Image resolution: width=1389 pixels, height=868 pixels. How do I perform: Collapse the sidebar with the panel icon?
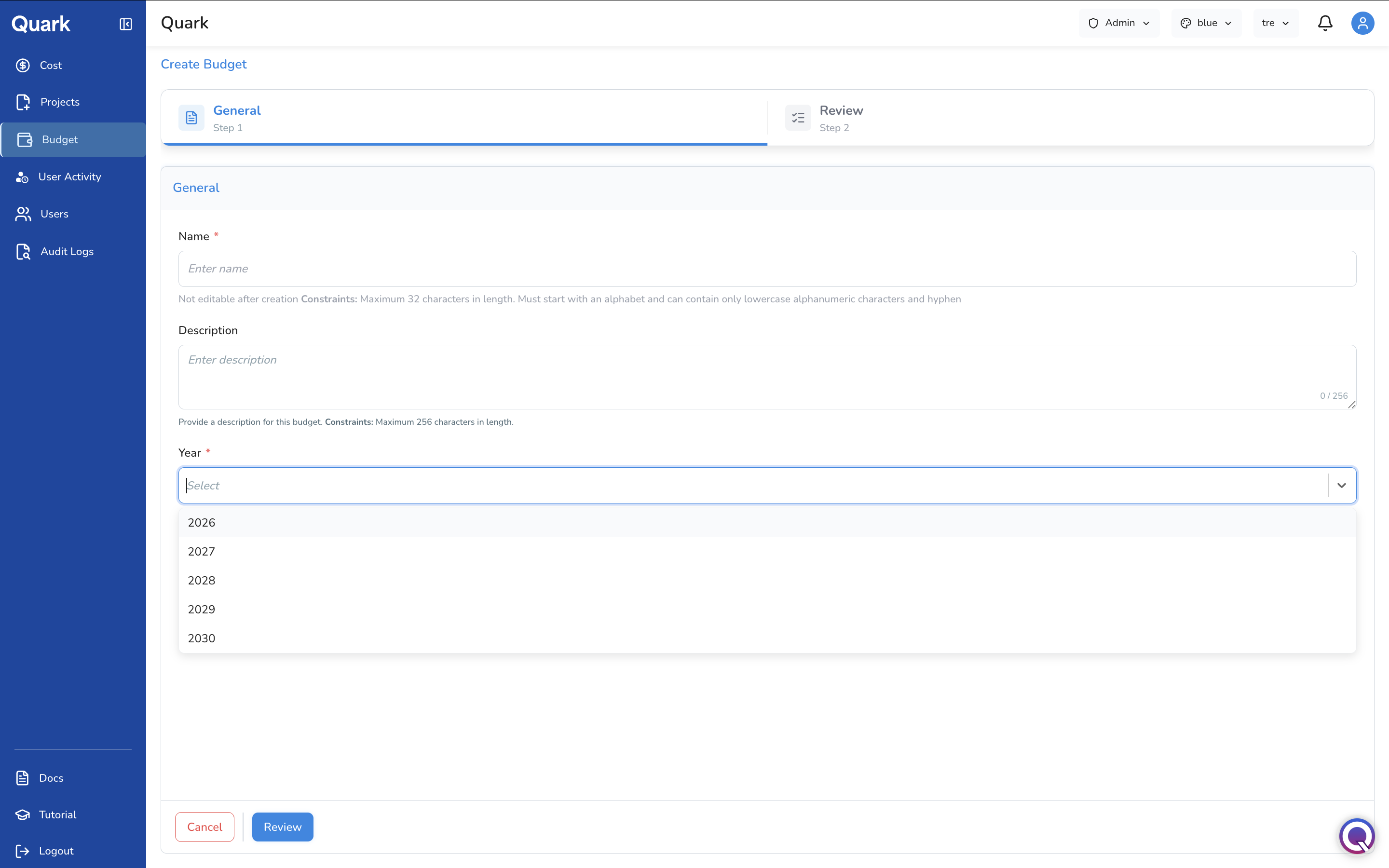(x=126, y=24)
